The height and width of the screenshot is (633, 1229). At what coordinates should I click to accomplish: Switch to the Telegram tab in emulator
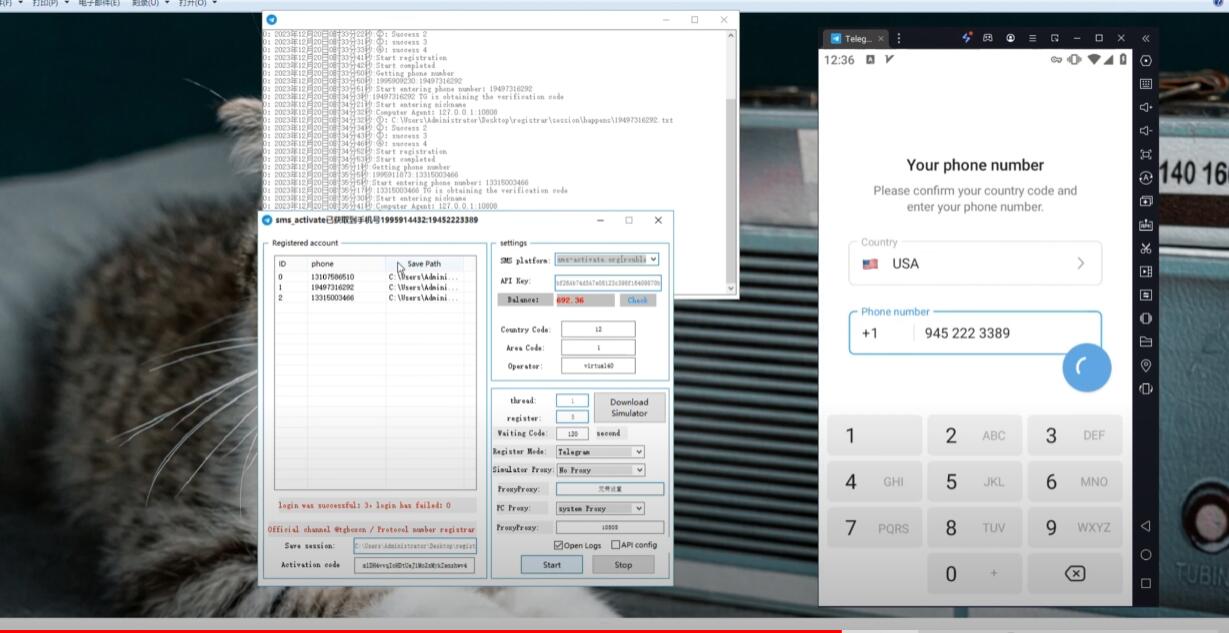point(858,38)
